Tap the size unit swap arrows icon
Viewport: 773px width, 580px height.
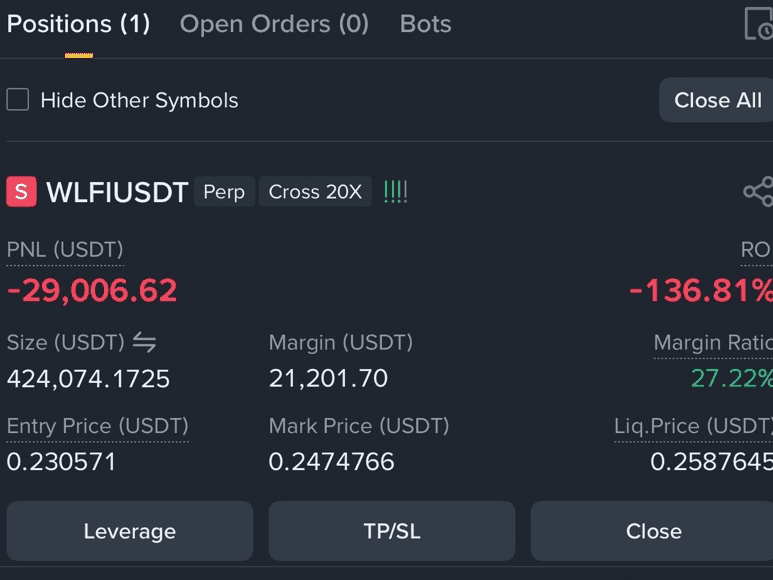144,342
